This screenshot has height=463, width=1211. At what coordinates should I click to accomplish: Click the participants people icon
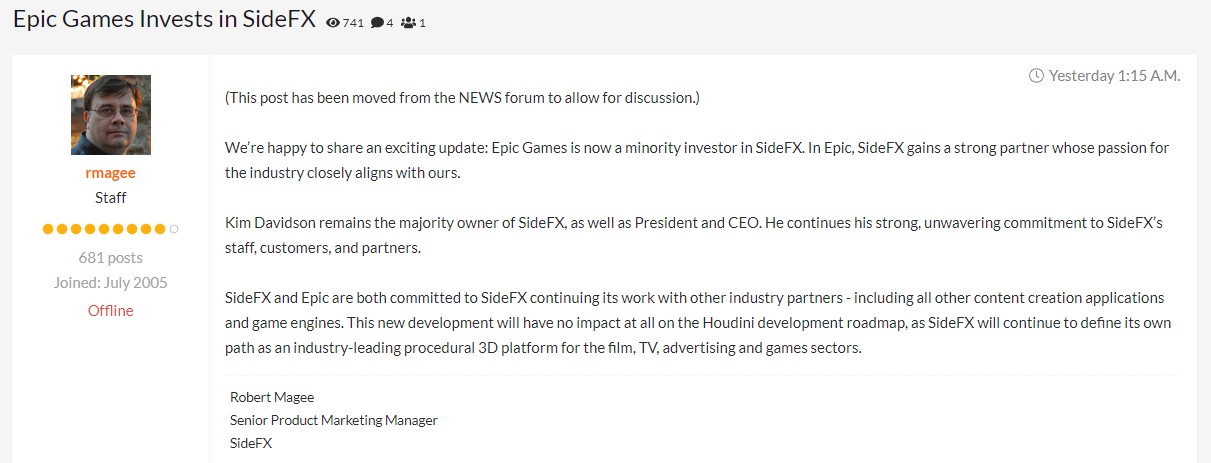(408, 23)
